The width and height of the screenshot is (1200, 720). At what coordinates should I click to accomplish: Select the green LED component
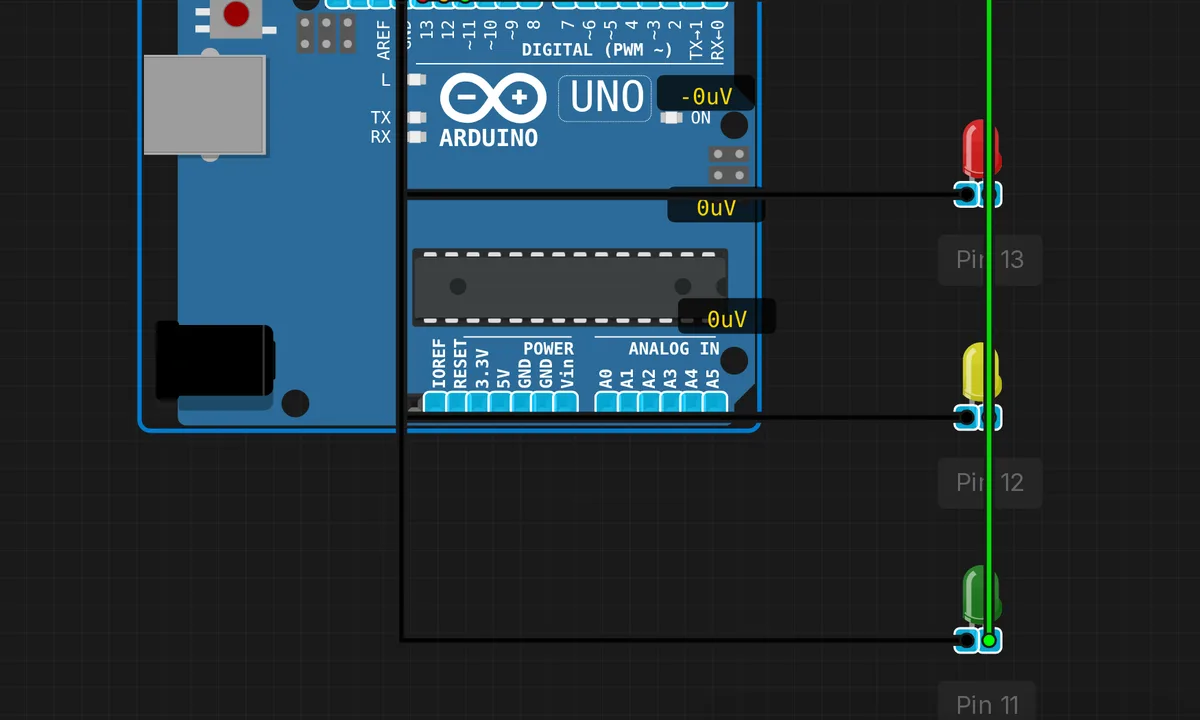click(980, 597)
